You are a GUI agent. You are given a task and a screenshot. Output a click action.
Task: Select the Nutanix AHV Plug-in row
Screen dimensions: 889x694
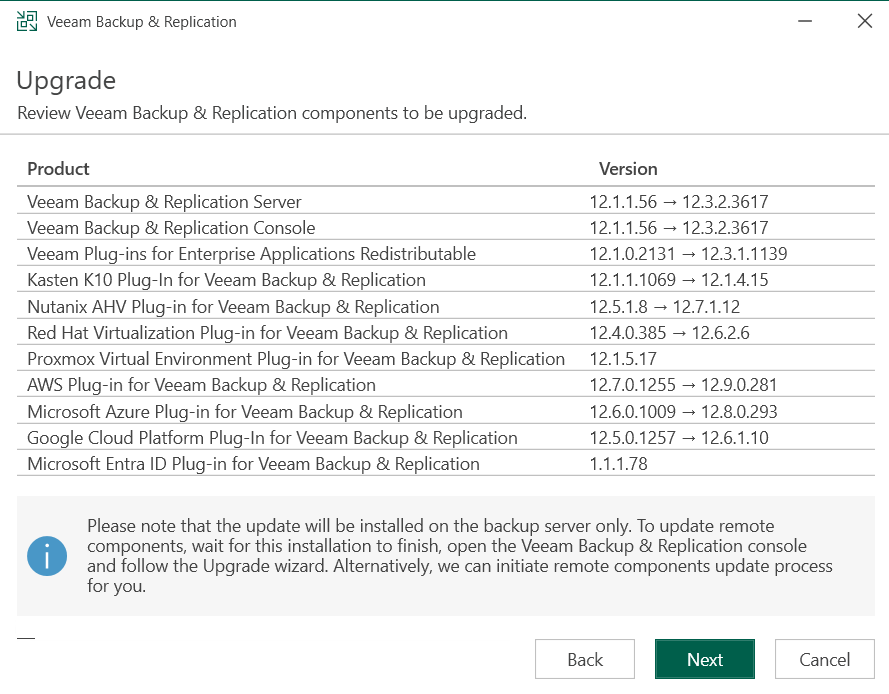pyautogui.click(x=446, y=306)
